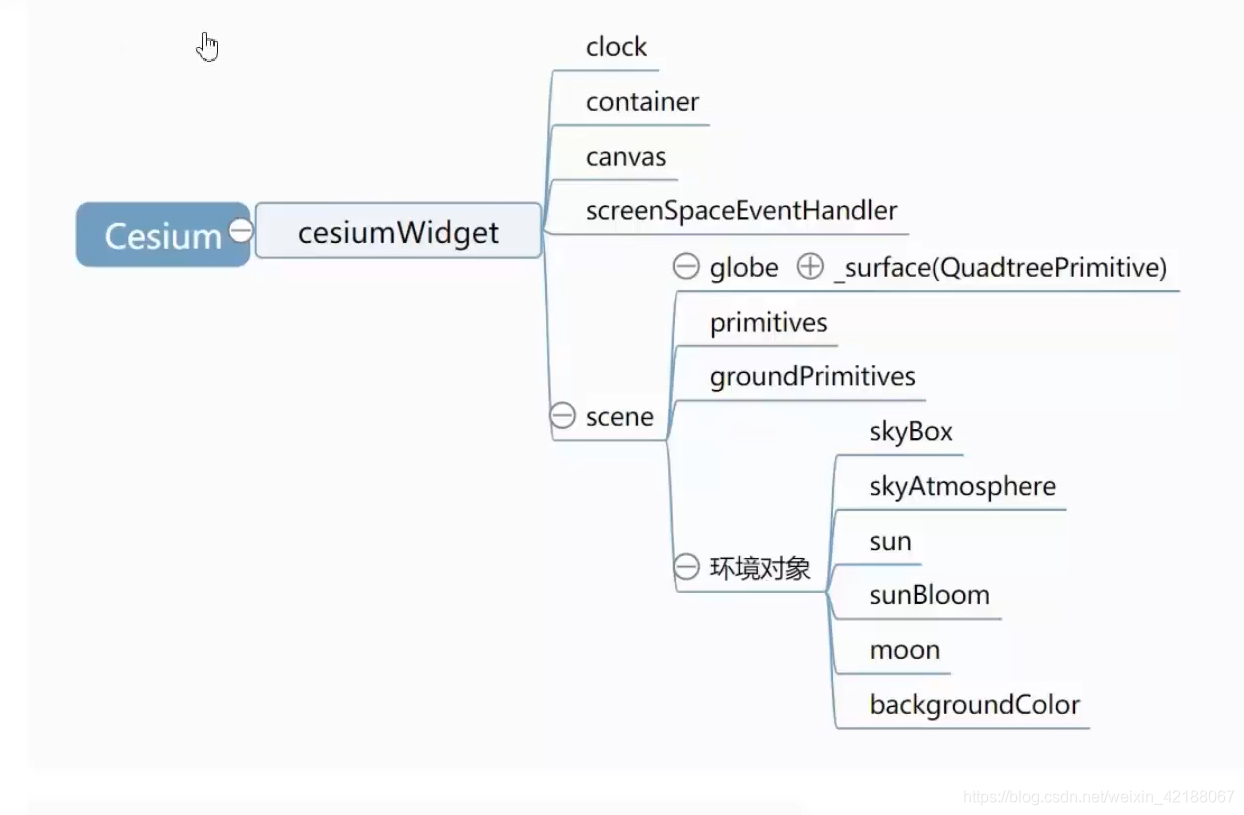The image size is (1244, 815).
Task: Click the canvas node
Action: [626, 157]
